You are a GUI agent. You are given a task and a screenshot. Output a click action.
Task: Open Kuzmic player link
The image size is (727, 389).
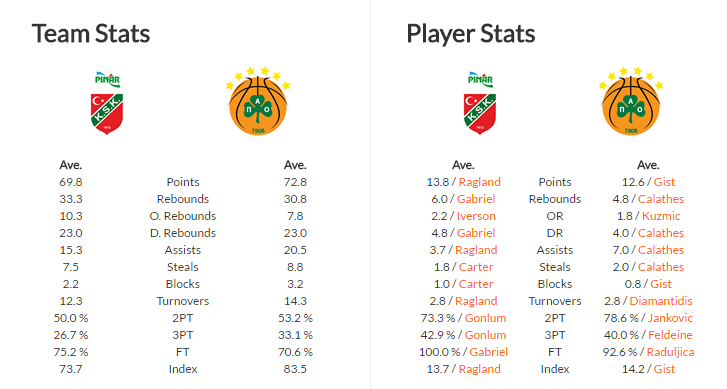click(661, 216)
